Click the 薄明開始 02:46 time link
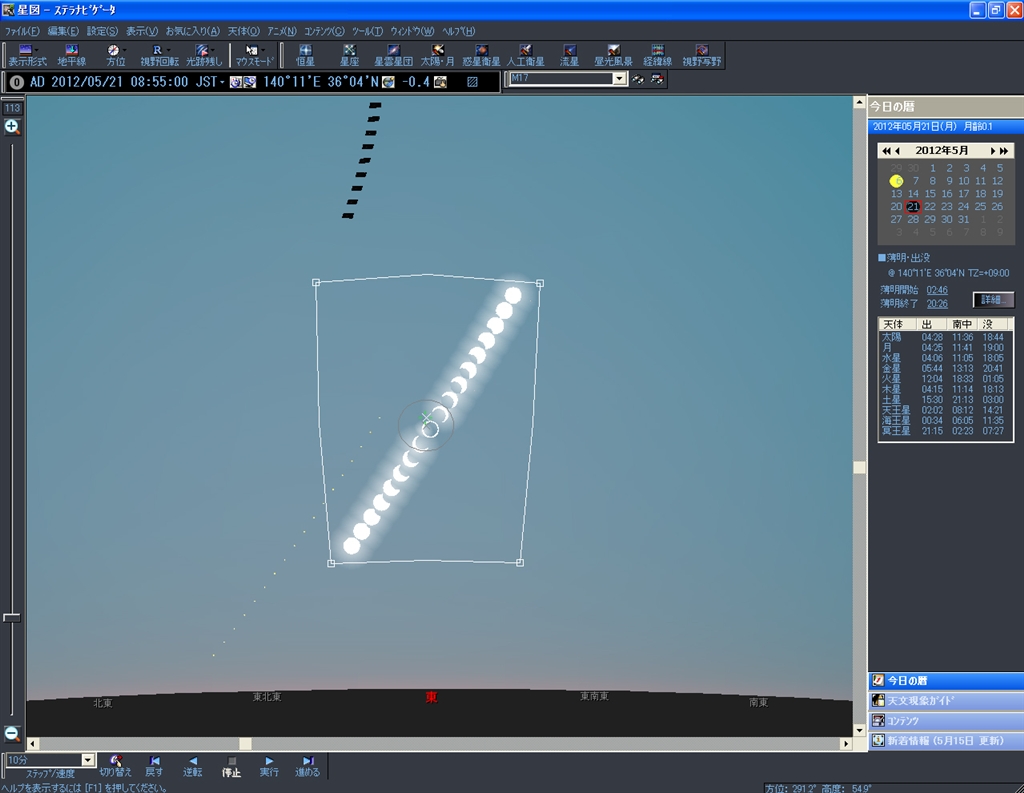Viewport: 1024px width, 793px height. click(x=937, y=290)
